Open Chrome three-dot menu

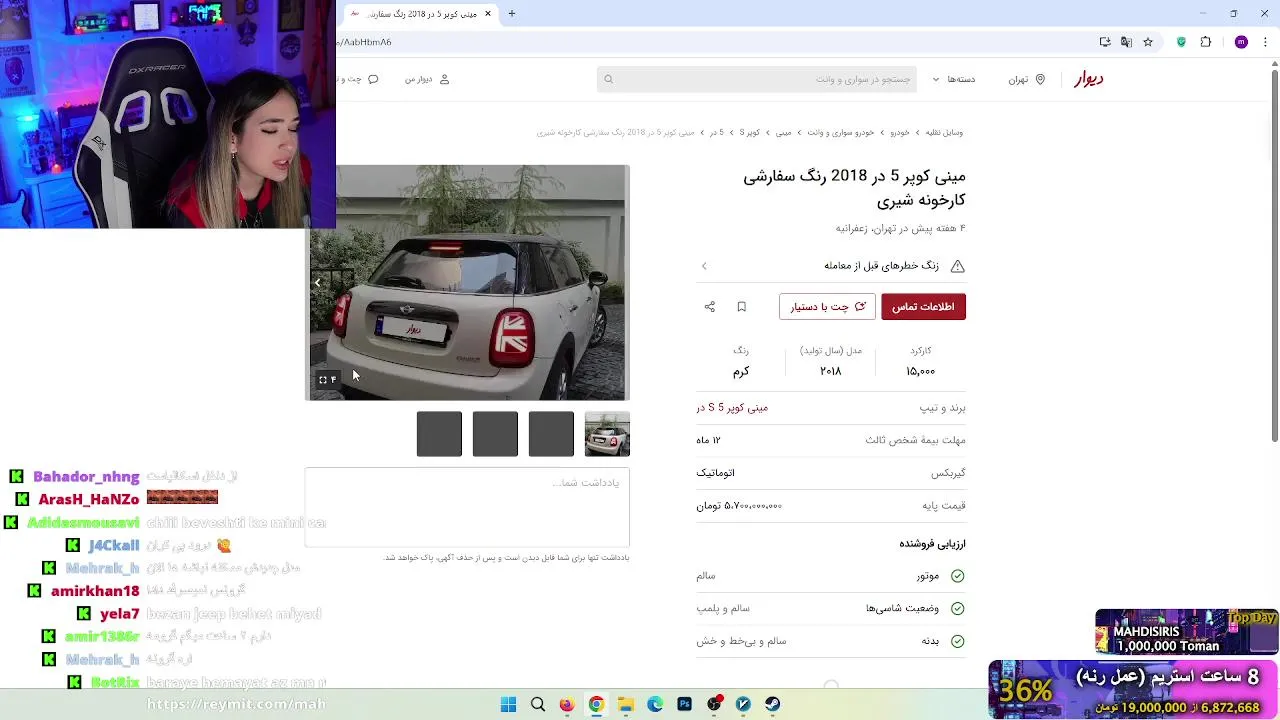pos(1265,42)
